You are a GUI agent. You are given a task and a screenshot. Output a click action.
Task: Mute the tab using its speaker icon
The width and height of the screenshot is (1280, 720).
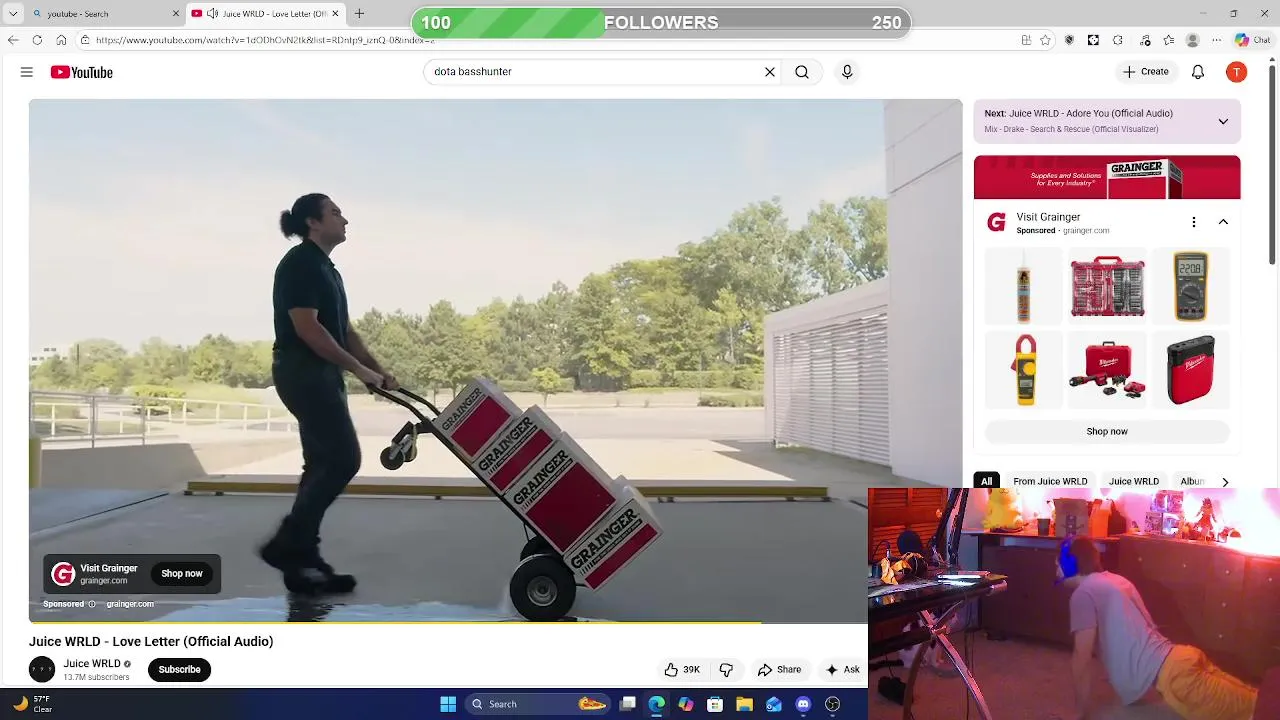(x=212, y=14)
